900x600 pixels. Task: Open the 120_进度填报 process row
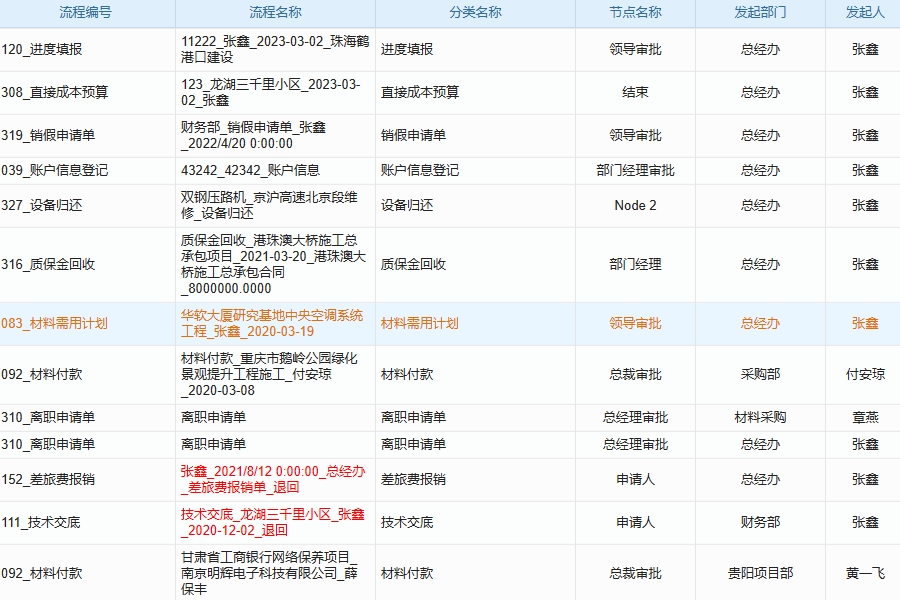[x=60, y=48]
